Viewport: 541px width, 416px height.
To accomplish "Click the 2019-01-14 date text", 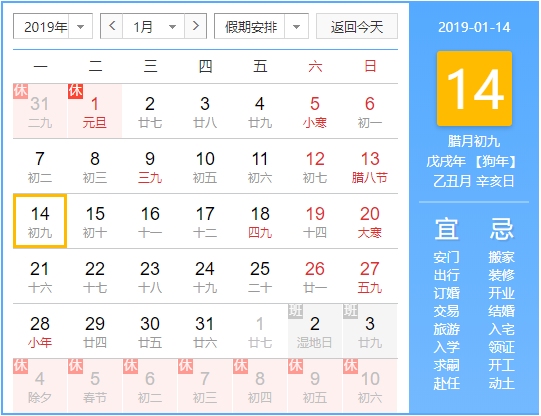I will pos(474,27).
